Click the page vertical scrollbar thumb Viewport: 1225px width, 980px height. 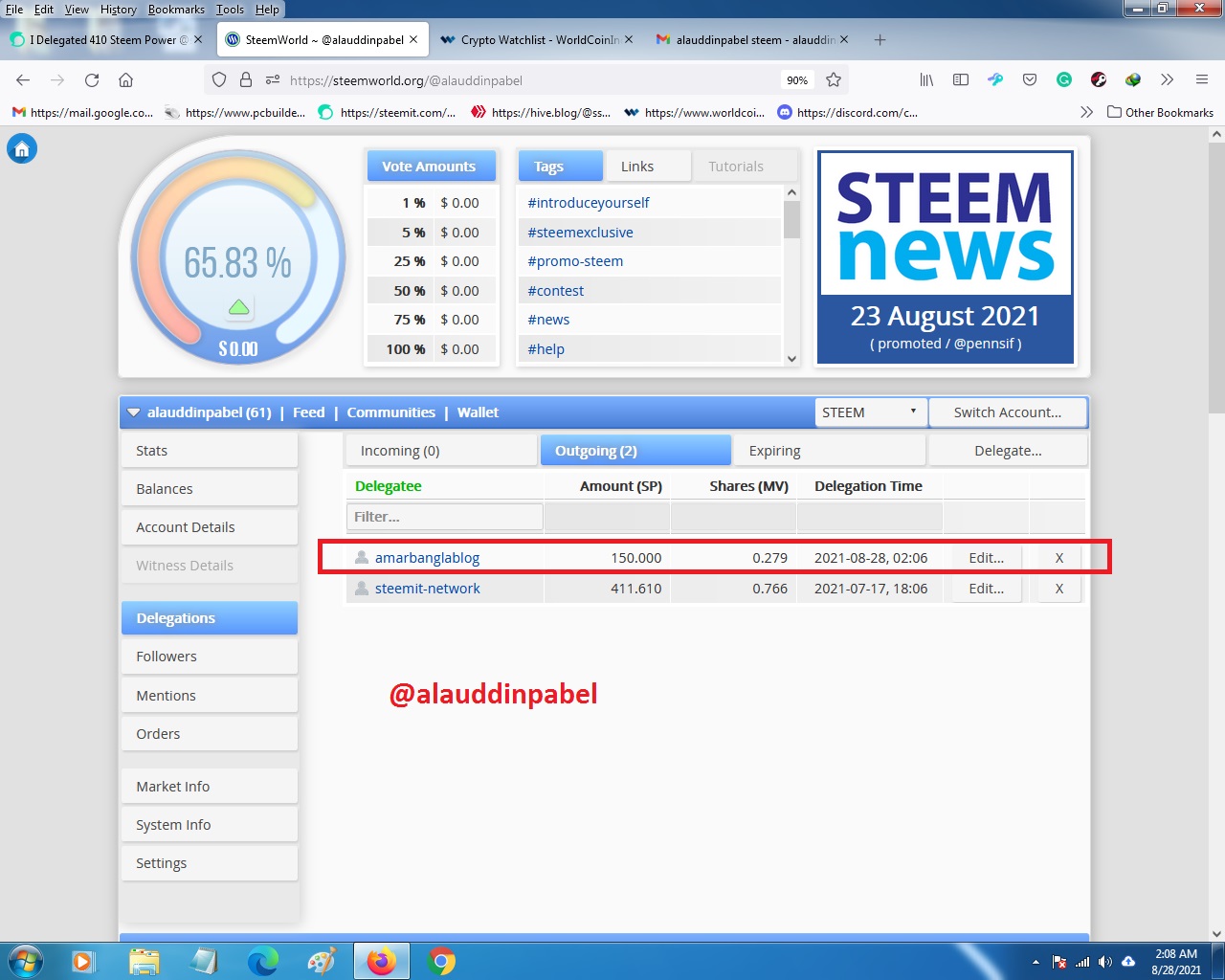[x=1216, y=278]
